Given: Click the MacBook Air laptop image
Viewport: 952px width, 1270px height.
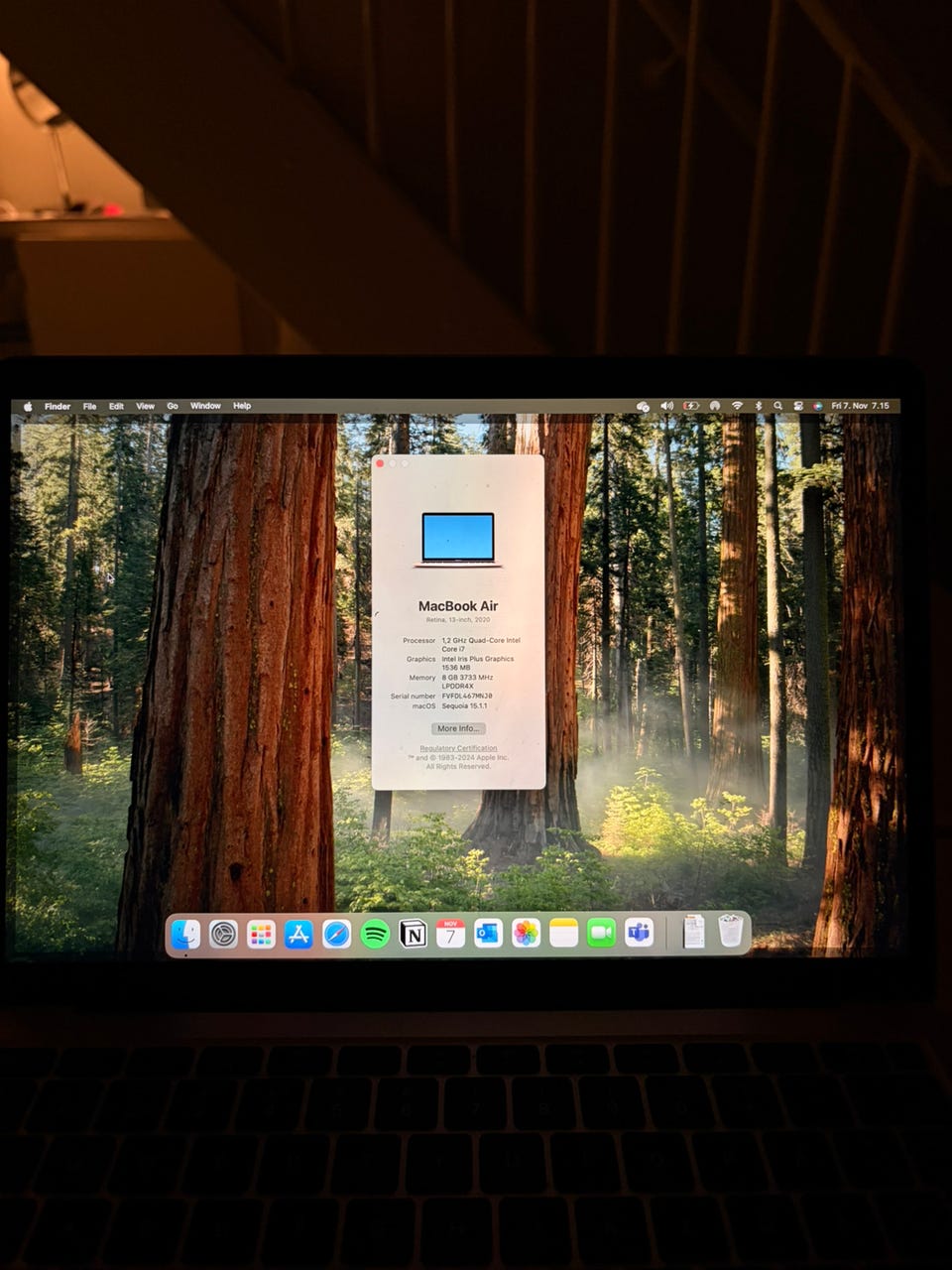Looking at the screenshot, I should (x=458, y=540).
